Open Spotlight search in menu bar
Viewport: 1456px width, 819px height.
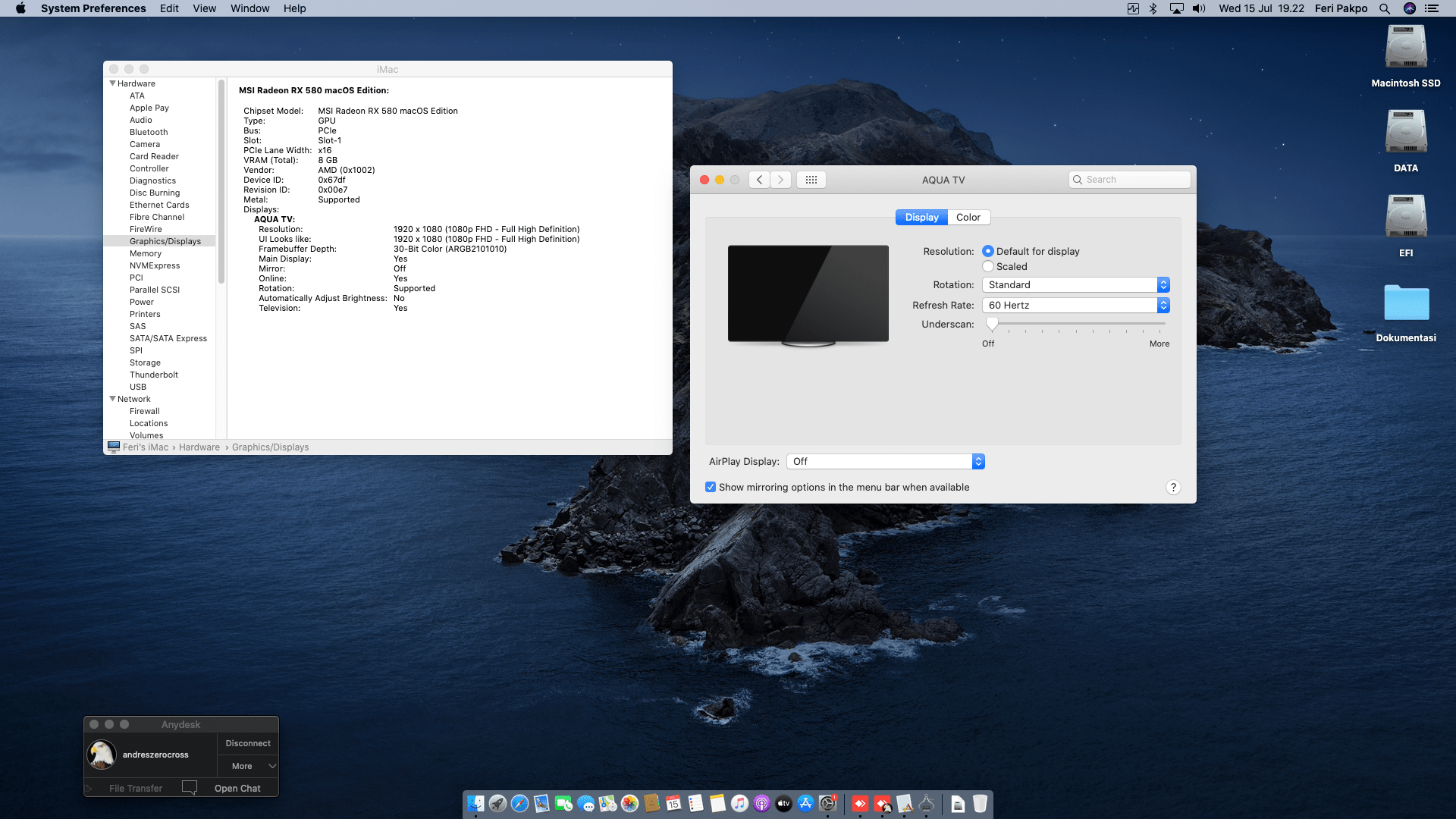click(x=1385, y=8)
